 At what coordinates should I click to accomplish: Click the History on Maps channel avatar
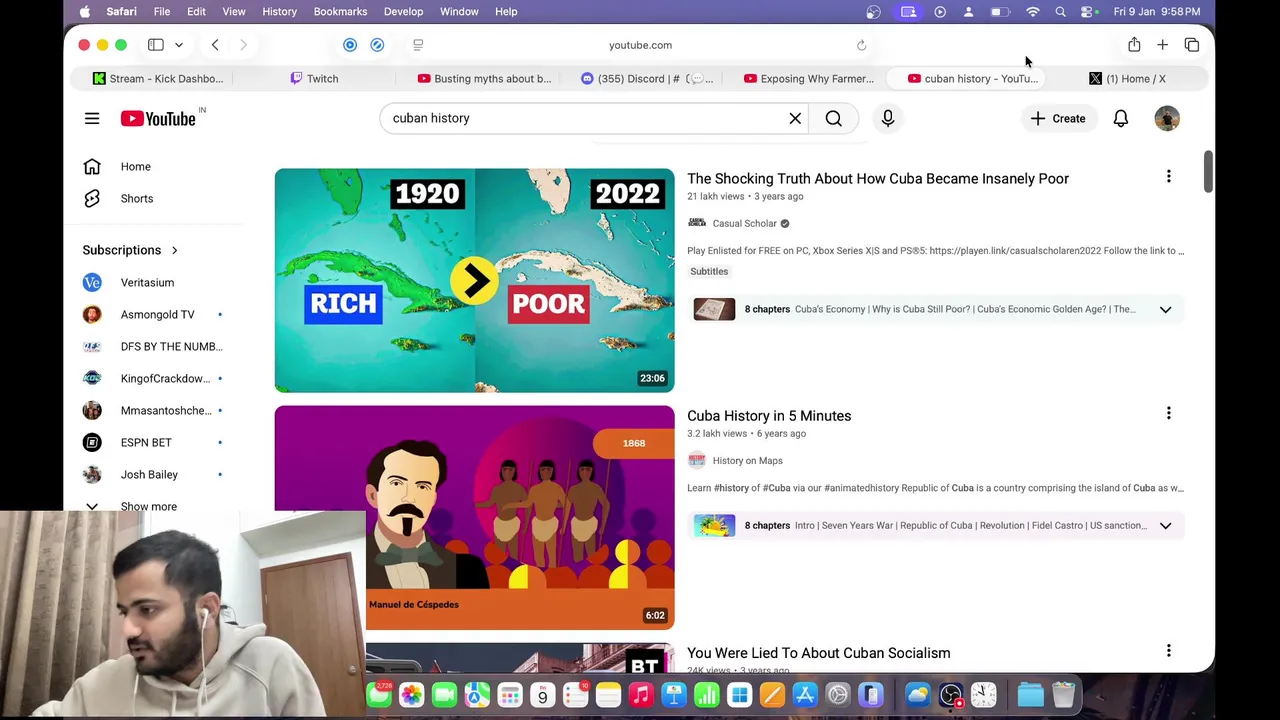point(697,460)
